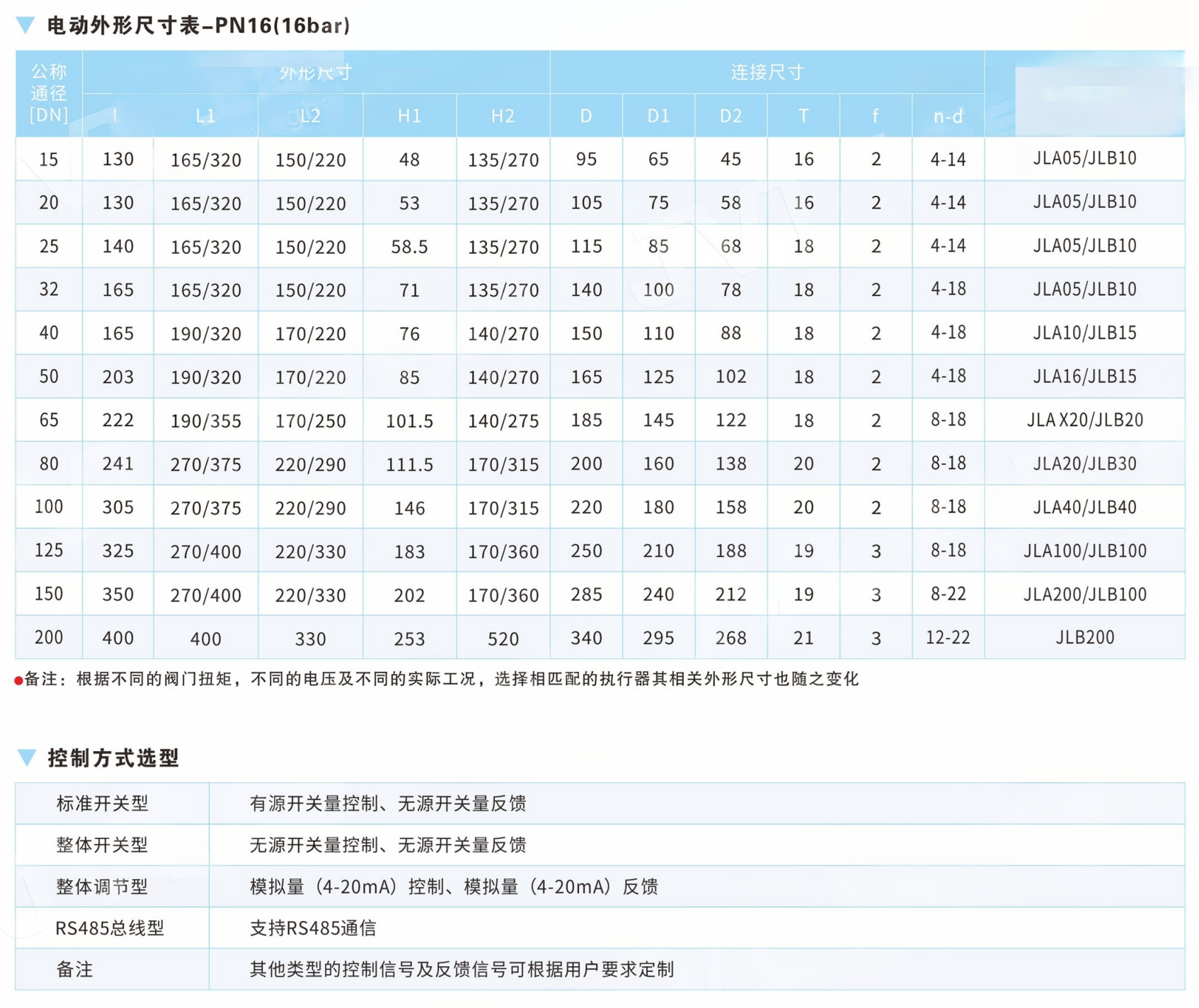Collapse the 控制方式选型 section triangle
The width and height of the screenshot is (1199, 1008).
point(26,756)
